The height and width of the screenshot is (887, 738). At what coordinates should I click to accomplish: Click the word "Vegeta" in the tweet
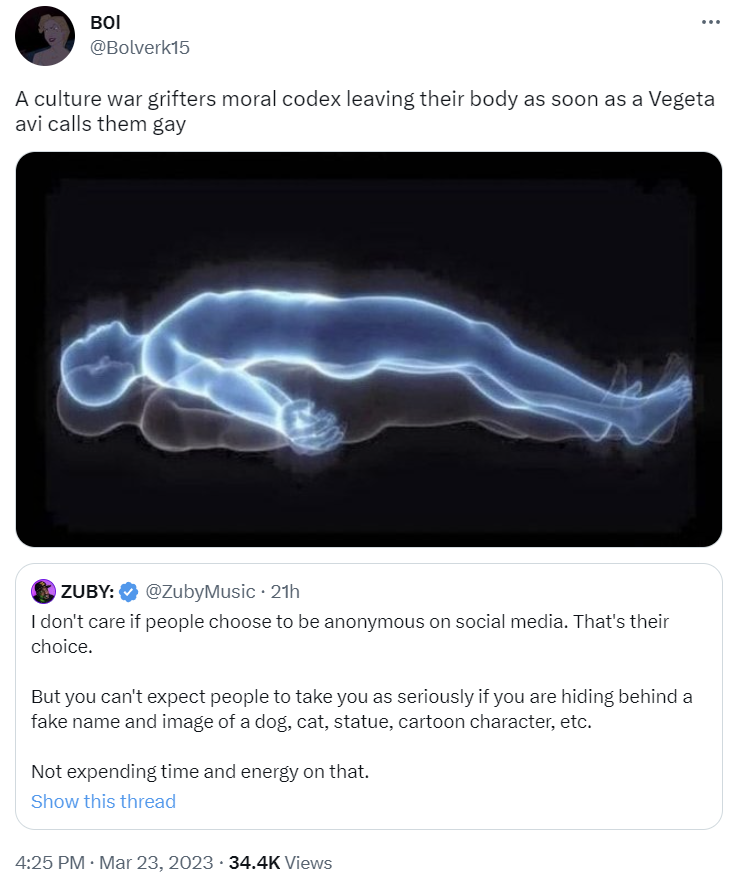pos(680,102)
